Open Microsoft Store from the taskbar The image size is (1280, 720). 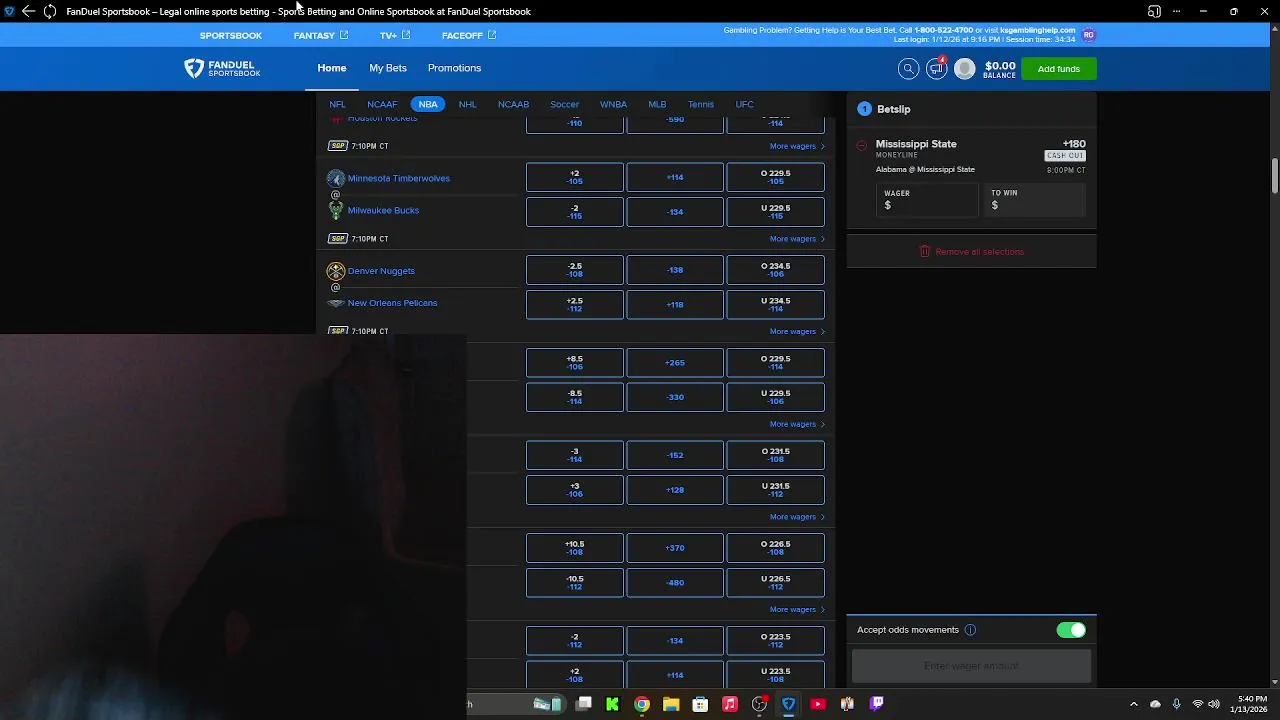pyautogui.click(x=700, y=704)
